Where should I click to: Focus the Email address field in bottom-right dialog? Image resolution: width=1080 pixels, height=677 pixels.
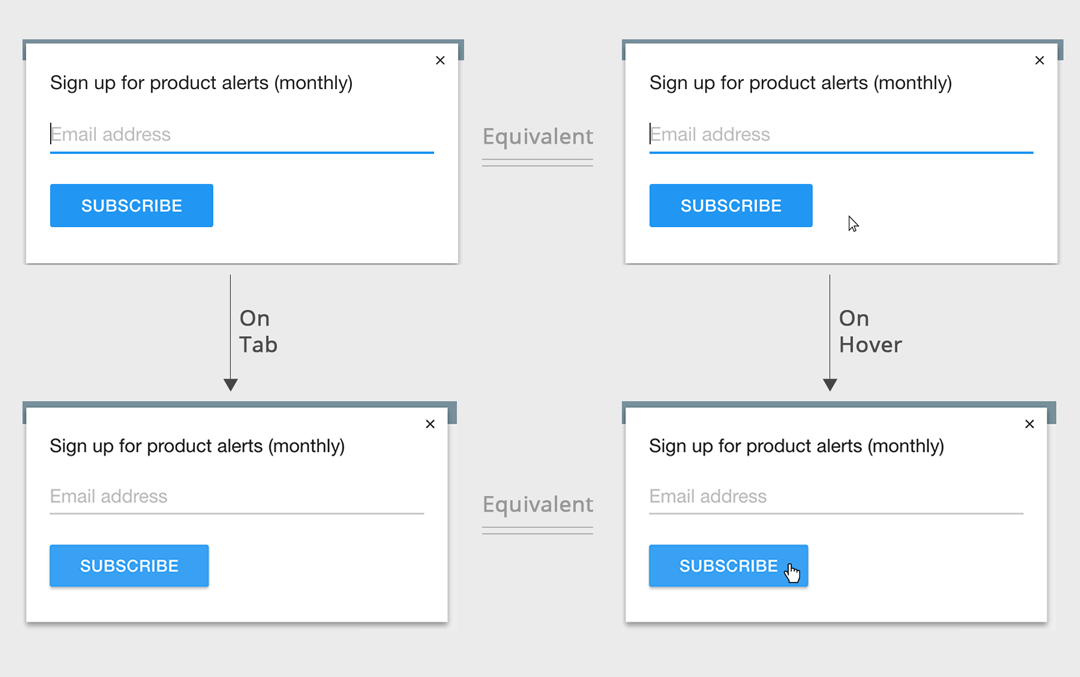(835, 497)
